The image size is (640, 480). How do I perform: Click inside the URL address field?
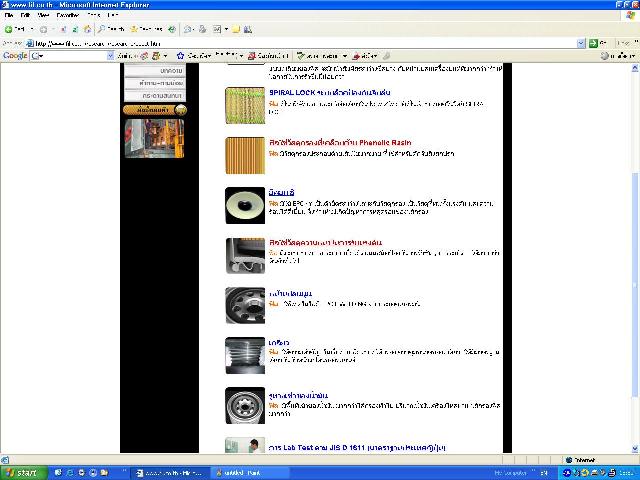pos(300,43)
